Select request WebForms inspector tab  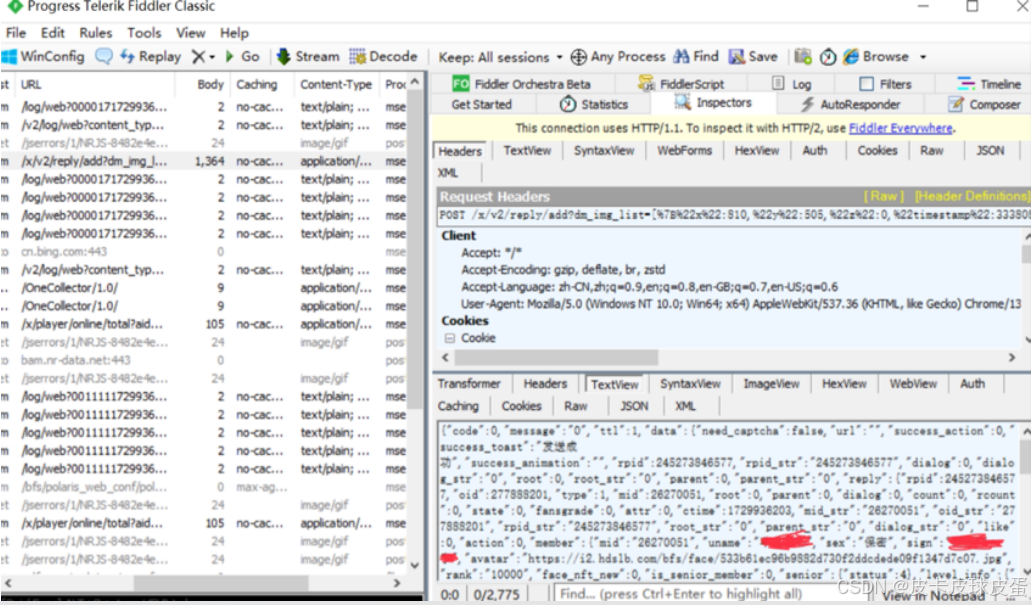tap(684, 151)
